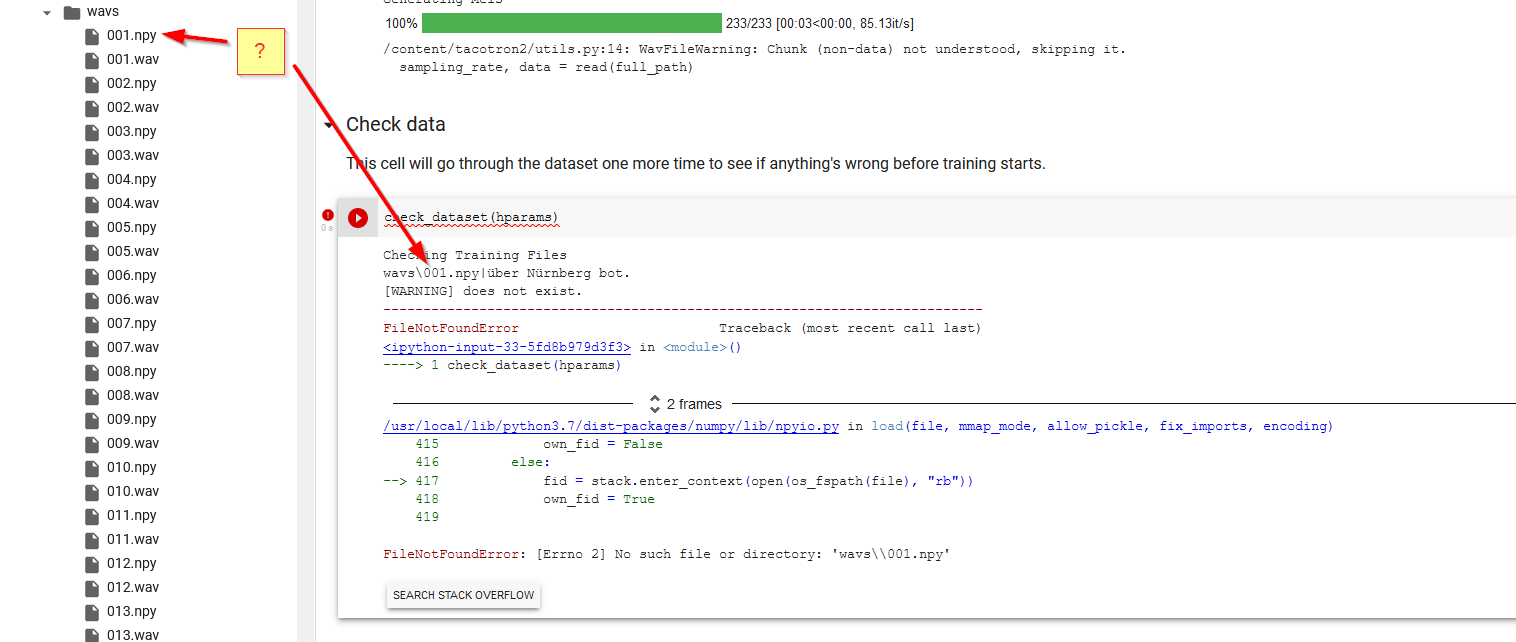1516x642 pixels.
Task: Click the red error indicator beside the cell
Action: (328, 215)
